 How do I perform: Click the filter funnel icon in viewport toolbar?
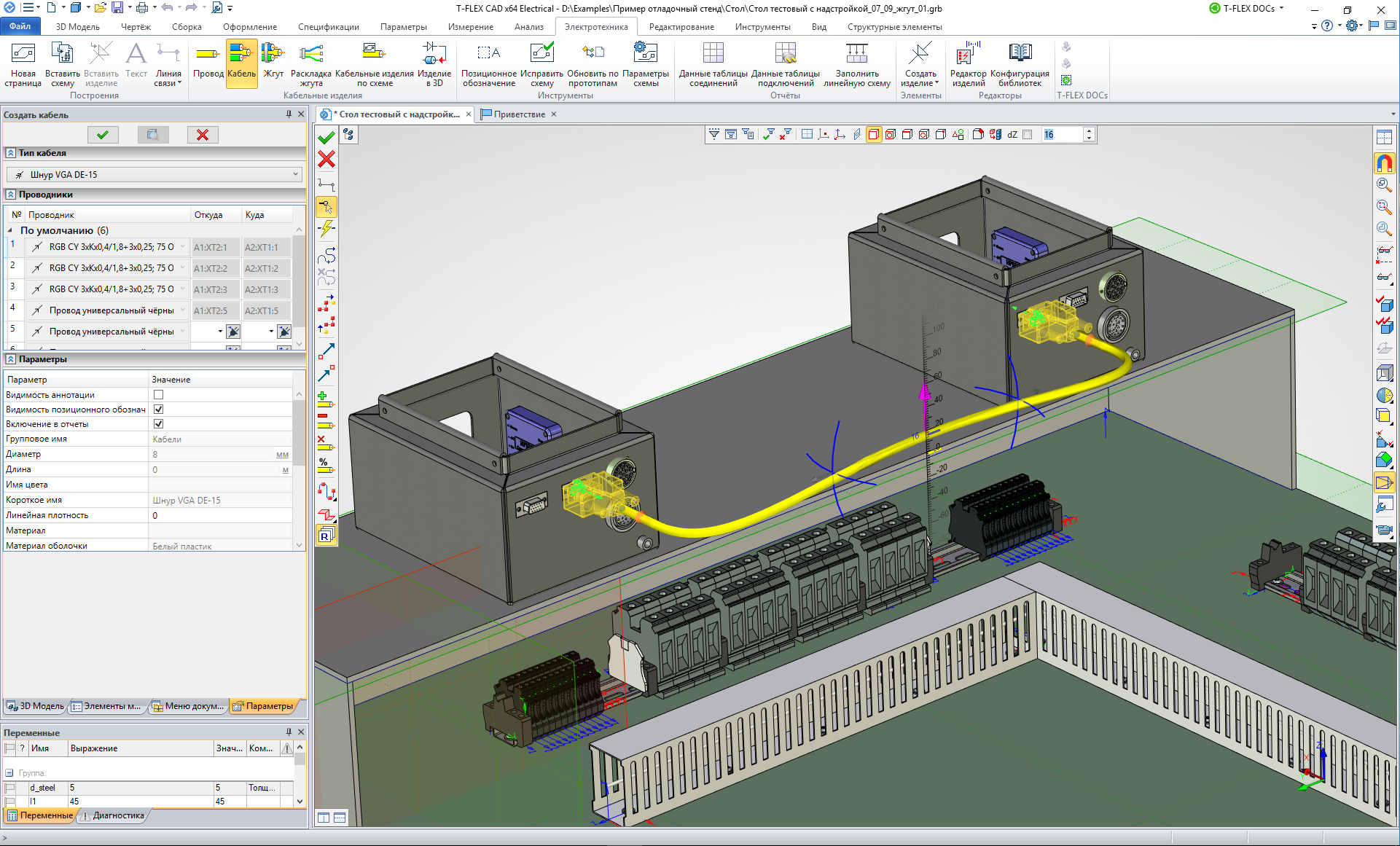pyautogui.click(x=714, y=134)
